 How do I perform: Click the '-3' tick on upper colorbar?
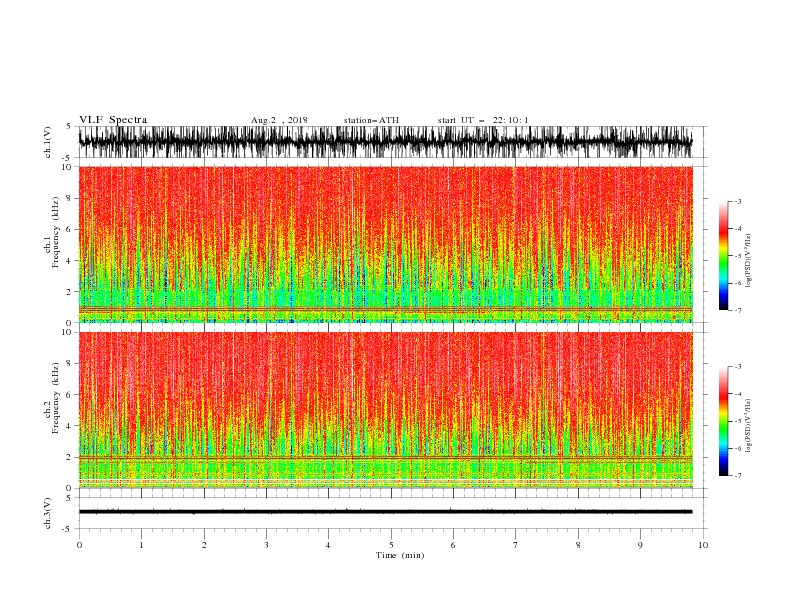[x=737, y=201]
